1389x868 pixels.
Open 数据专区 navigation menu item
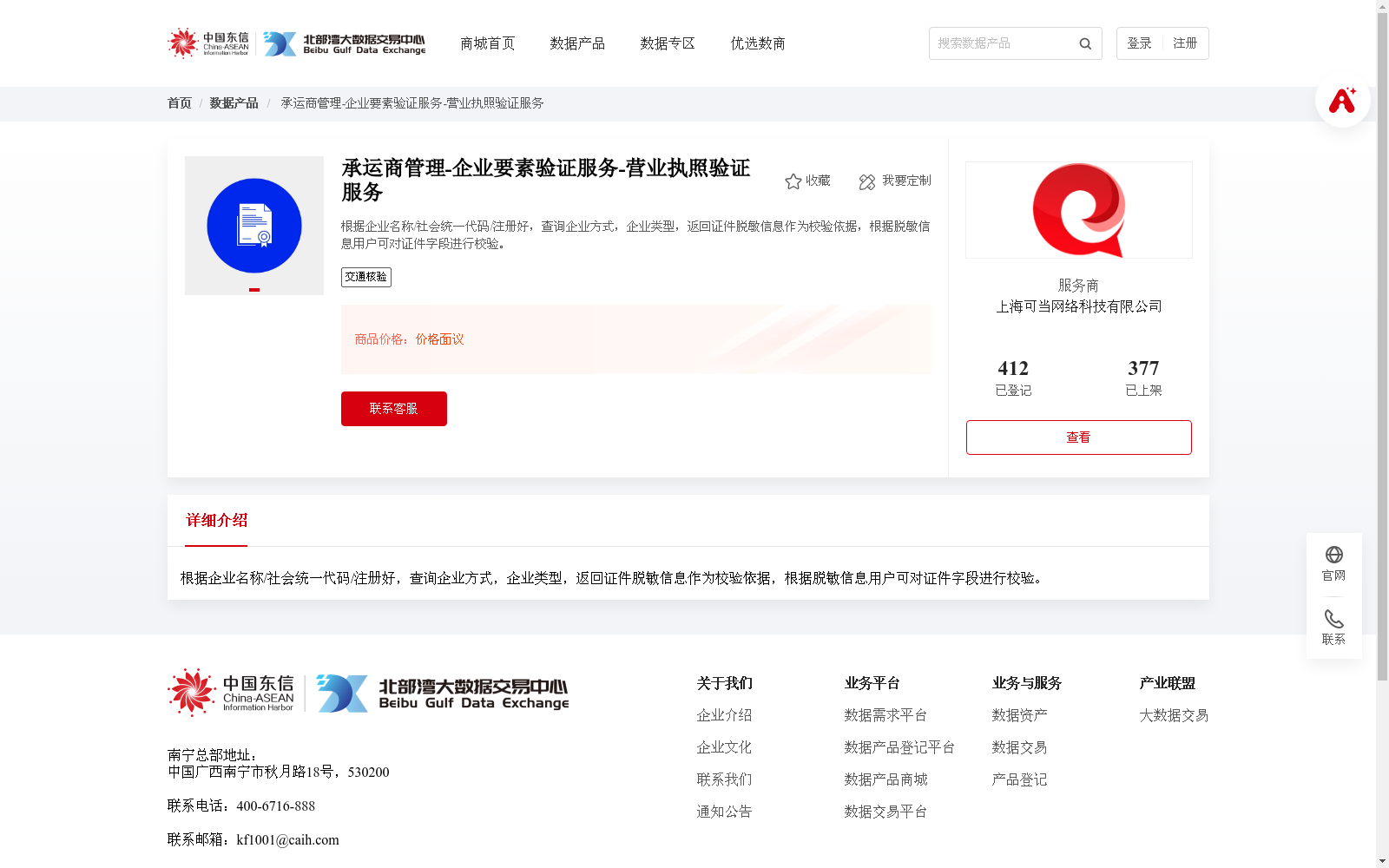(668, 43)
